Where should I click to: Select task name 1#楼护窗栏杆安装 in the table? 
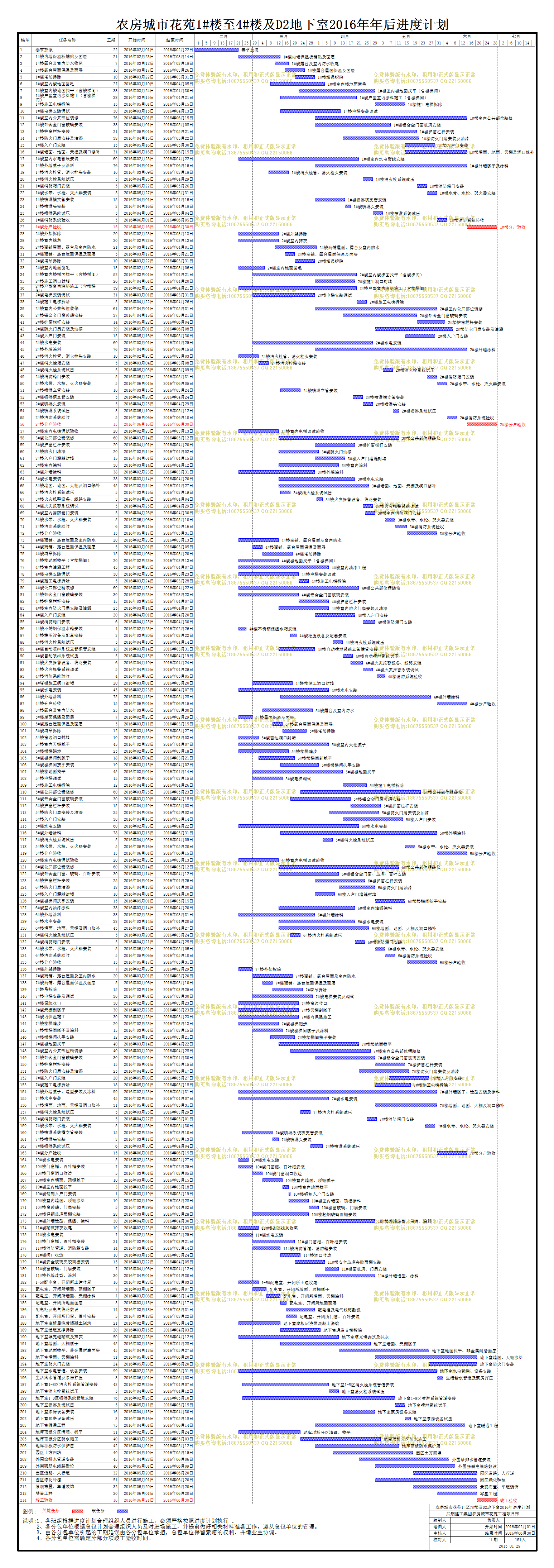pyautogui.click(x=53, y=132)
